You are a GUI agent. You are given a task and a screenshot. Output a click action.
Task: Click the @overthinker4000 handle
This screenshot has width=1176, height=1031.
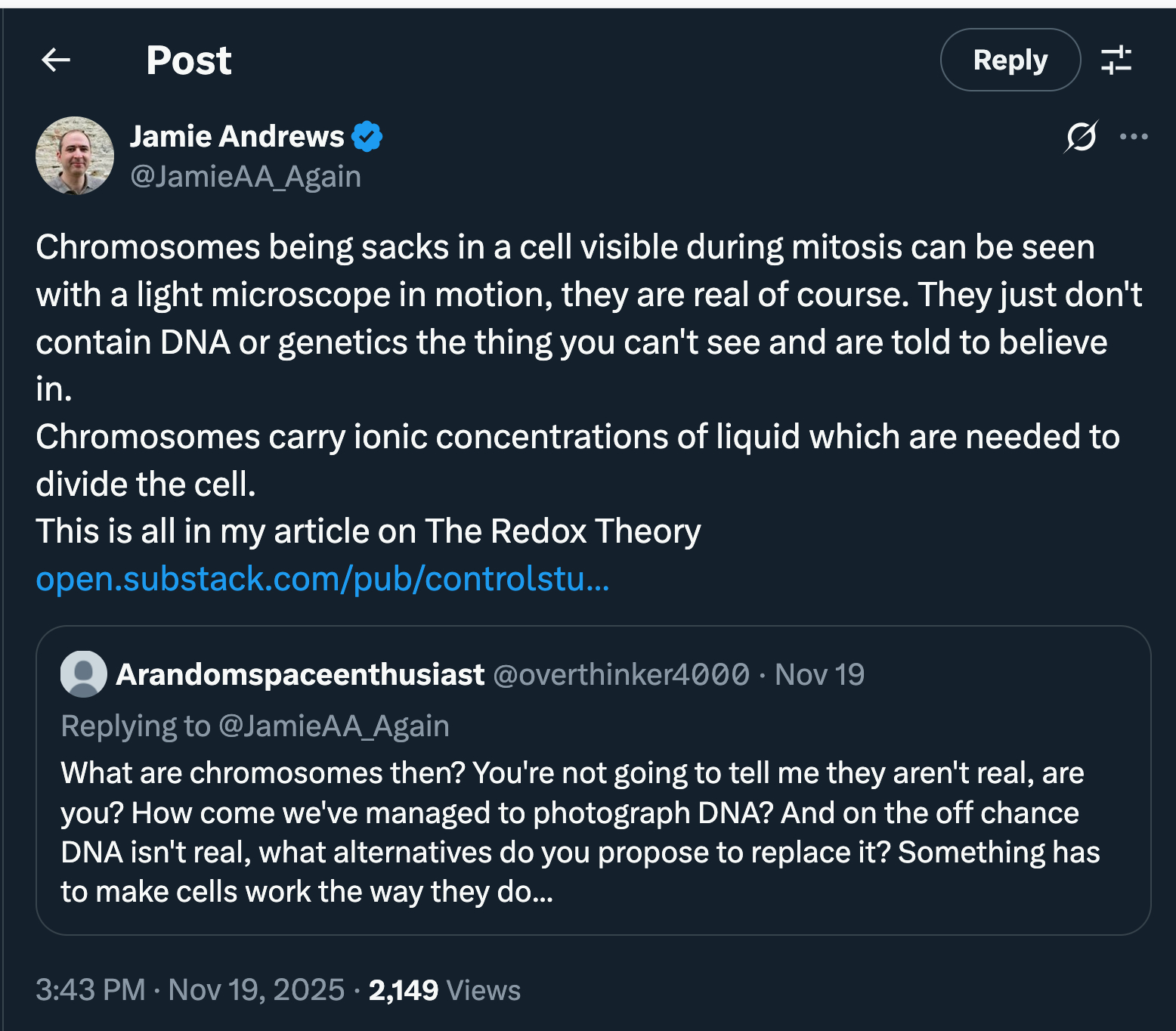click(x=621, y=674)
